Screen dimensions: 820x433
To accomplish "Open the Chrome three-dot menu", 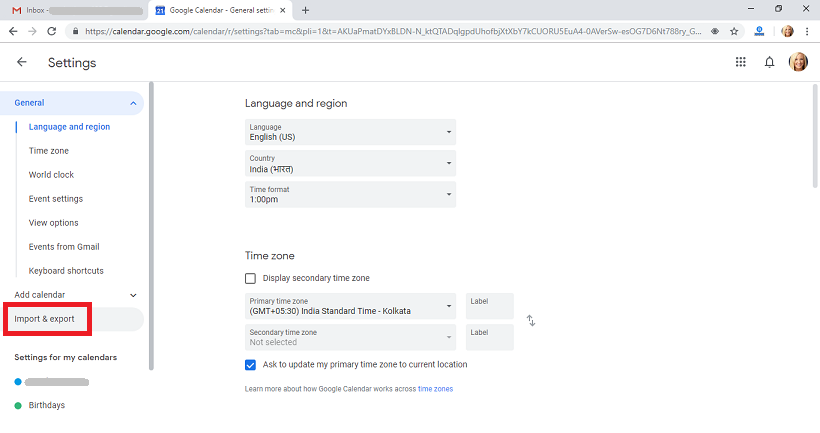I will [x=807, y=31].
